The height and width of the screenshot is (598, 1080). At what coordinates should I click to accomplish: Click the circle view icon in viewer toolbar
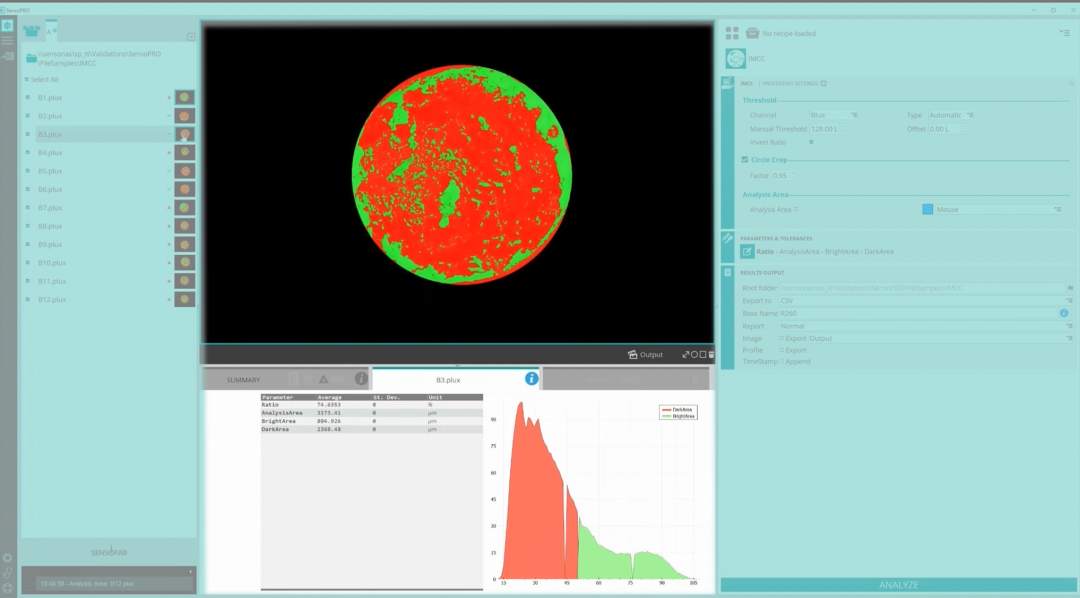pos(694,355)
